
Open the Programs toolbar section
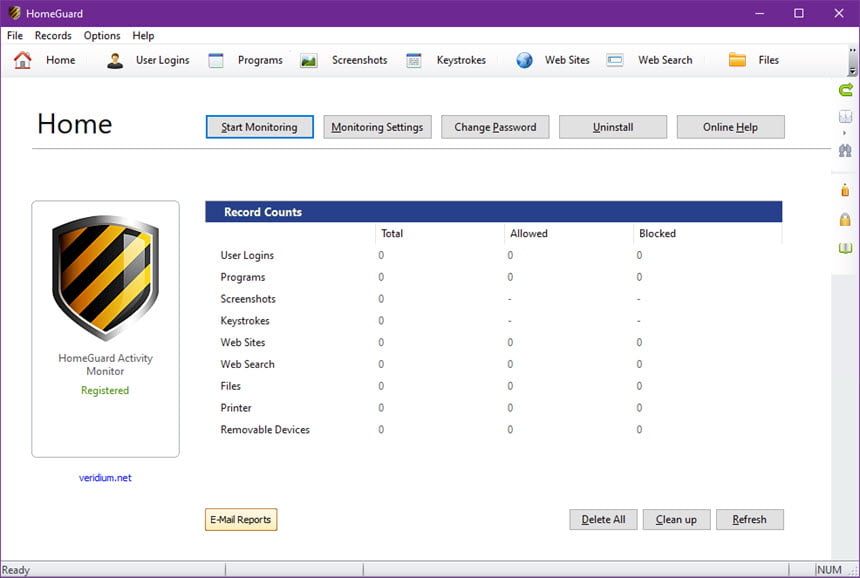[261, 60]
